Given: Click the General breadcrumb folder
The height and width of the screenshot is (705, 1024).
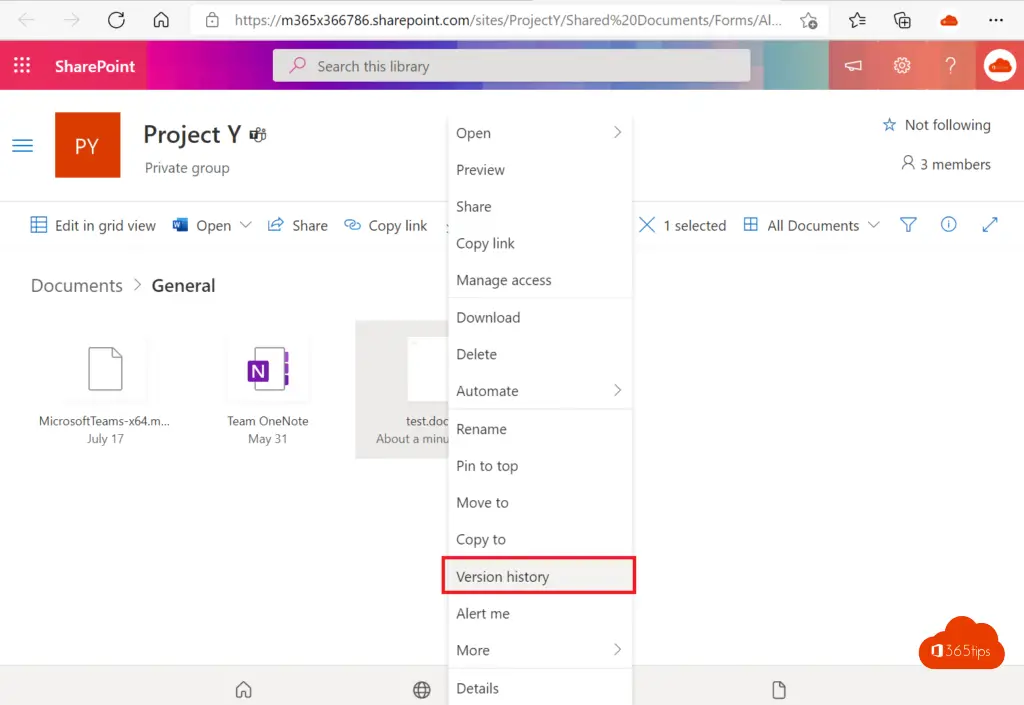Looking at the screenshot, I should coord(183,285).
